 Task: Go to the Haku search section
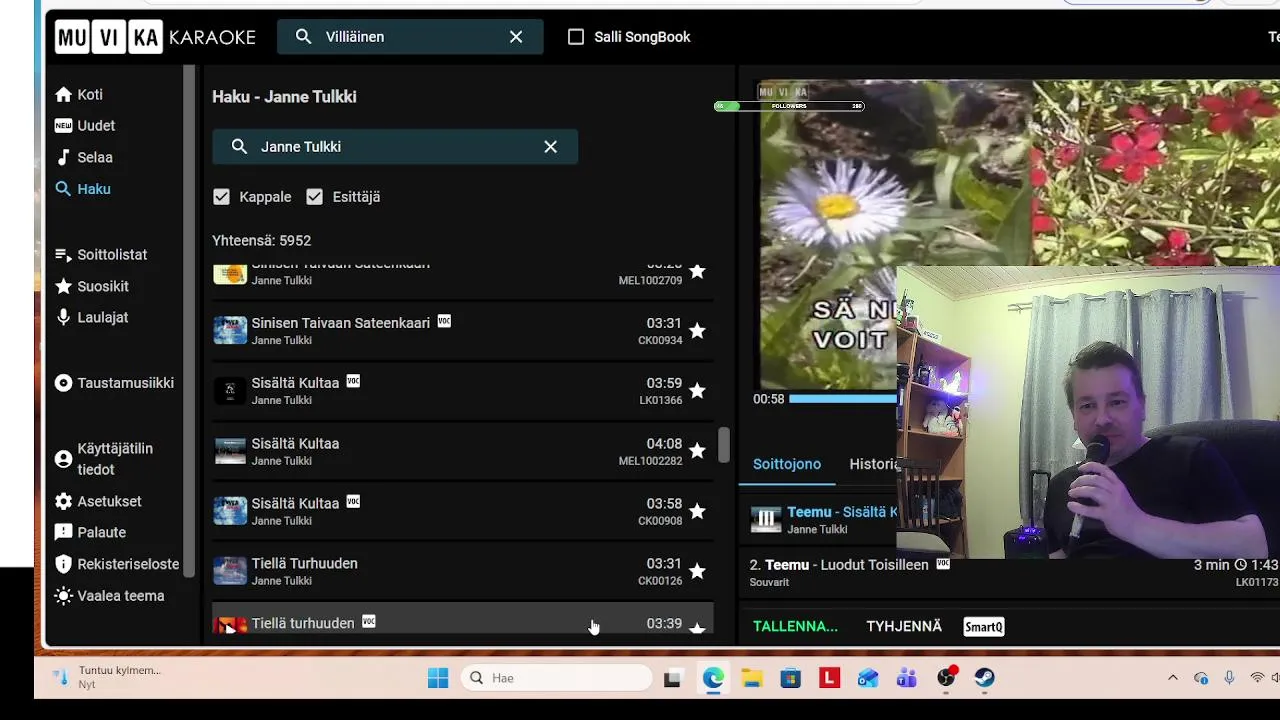83,189
